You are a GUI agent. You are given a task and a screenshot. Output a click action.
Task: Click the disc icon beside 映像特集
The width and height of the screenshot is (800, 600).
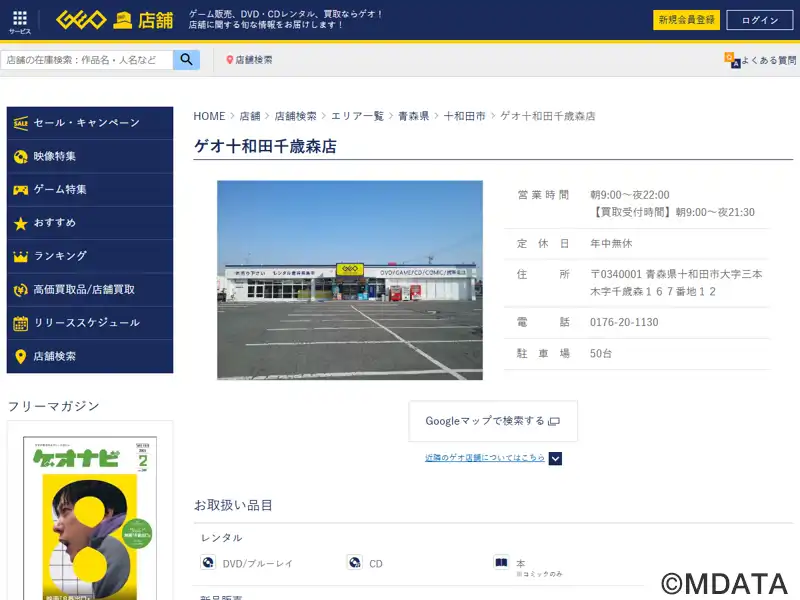pos(20,157)
